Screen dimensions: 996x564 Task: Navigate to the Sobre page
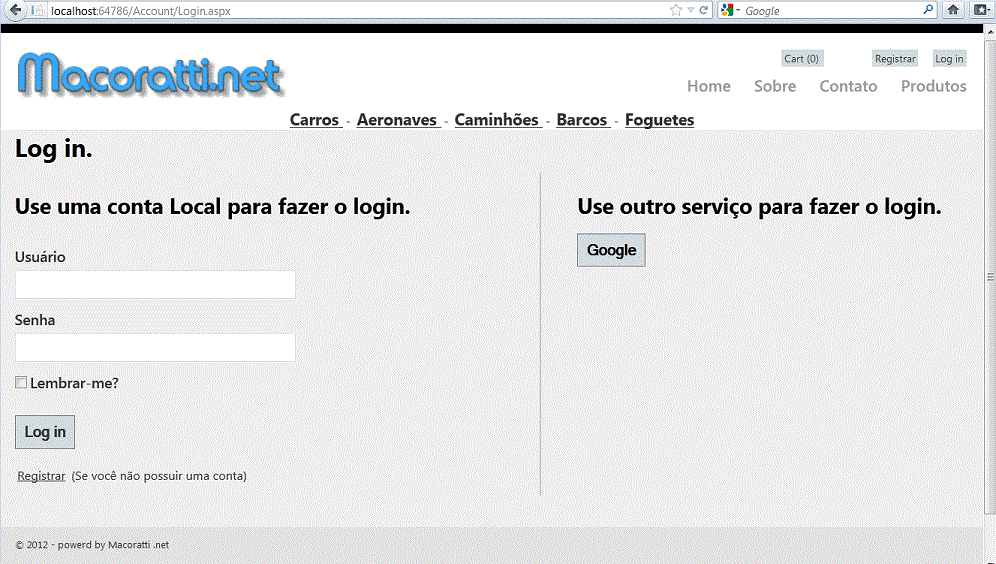(x=775, y=86)
